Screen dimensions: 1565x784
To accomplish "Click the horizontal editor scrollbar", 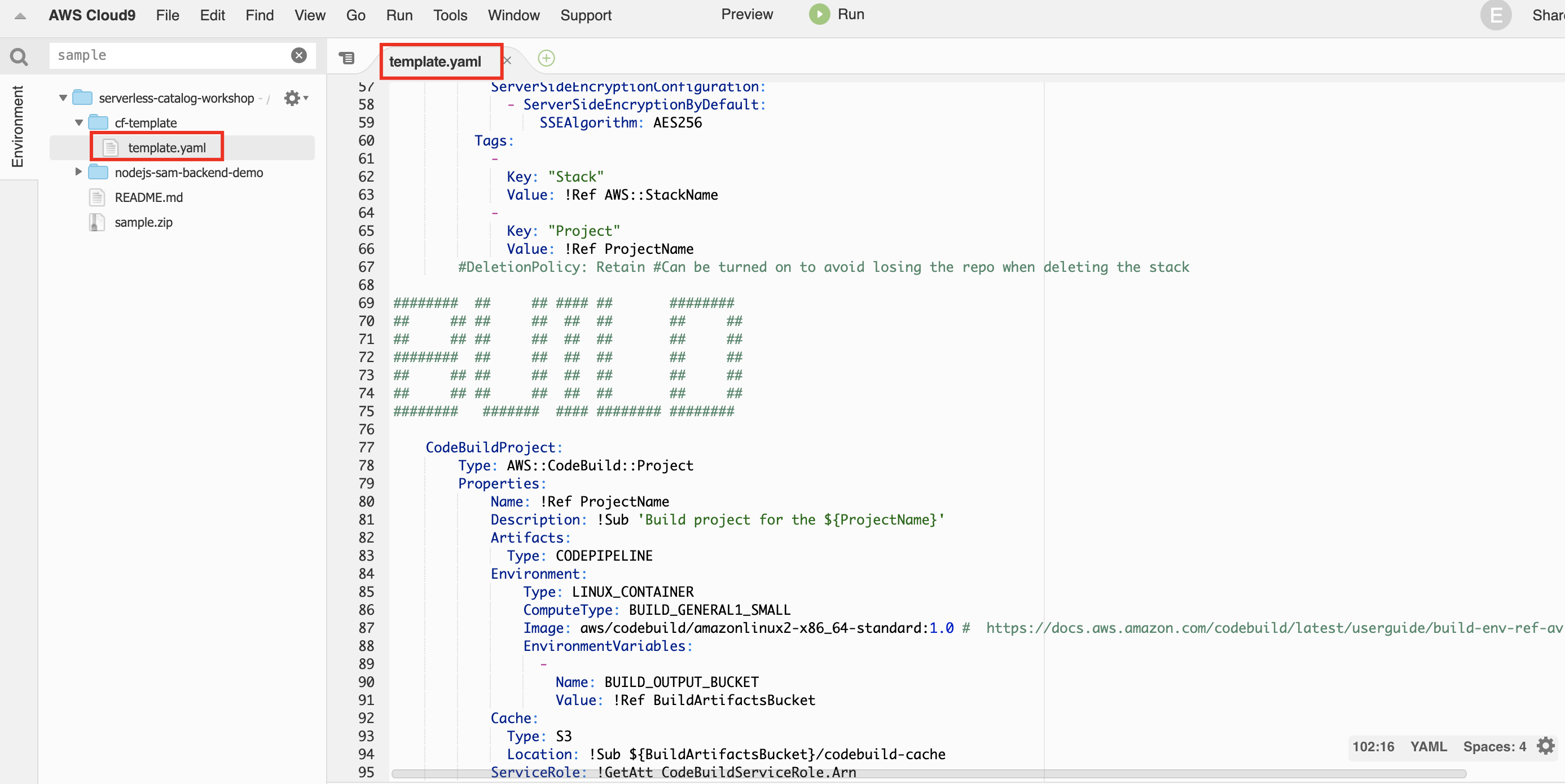I will [x=928, y=773].
